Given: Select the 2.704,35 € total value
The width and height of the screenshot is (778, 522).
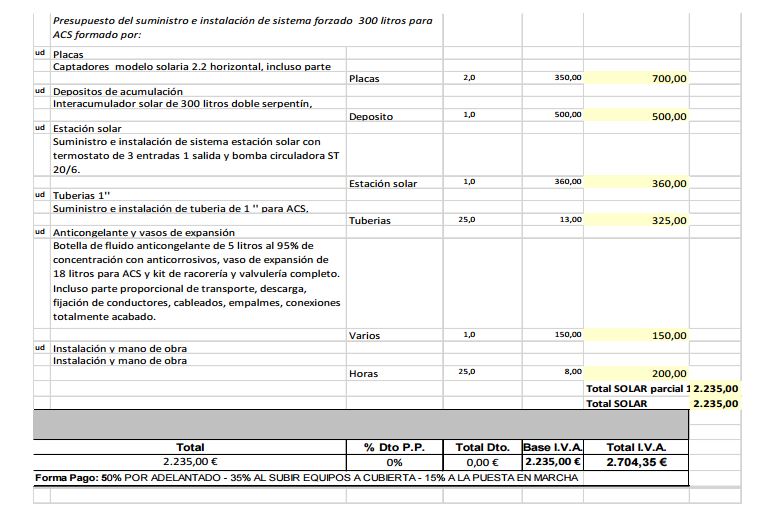Looking at the screenshot, I should pyautogui.click(x=636, y=462).
